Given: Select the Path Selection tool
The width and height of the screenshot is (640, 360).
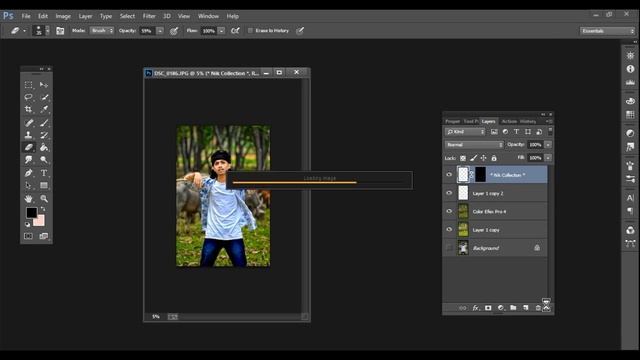Looking at the screenshot, I should click(28, 185).
